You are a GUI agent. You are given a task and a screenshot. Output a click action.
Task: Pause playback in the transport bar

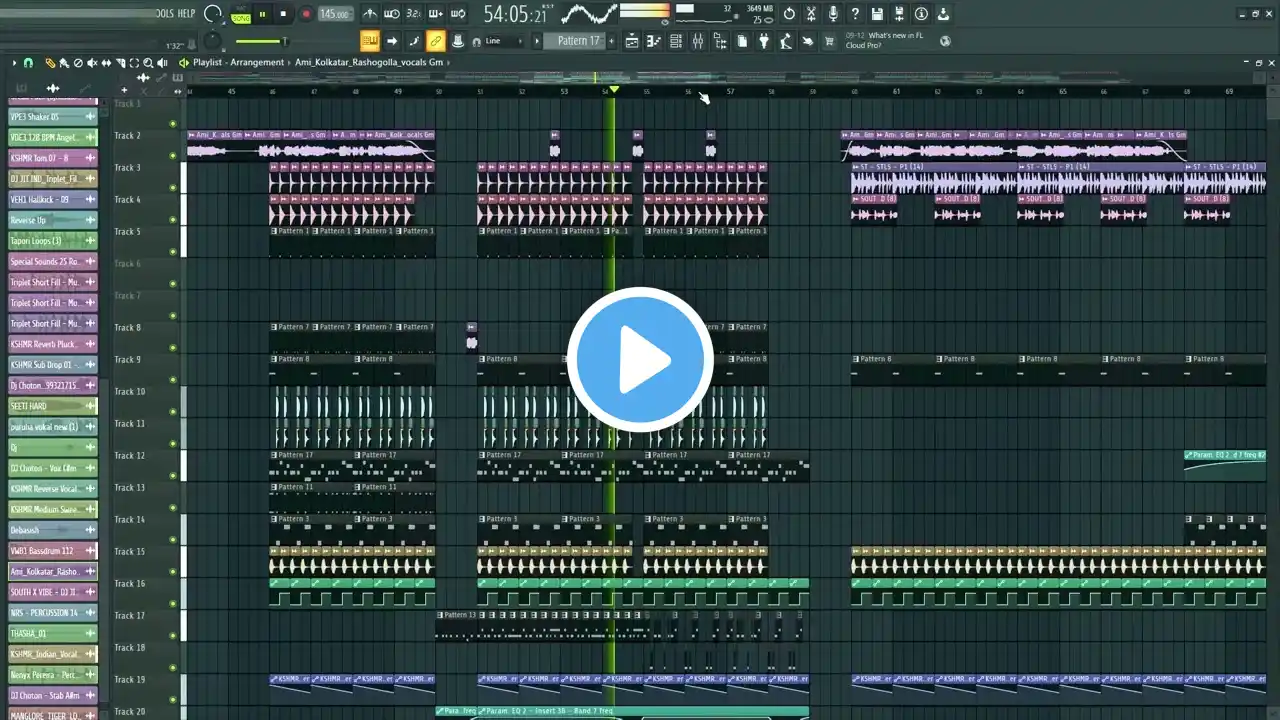tap(262, 14)
